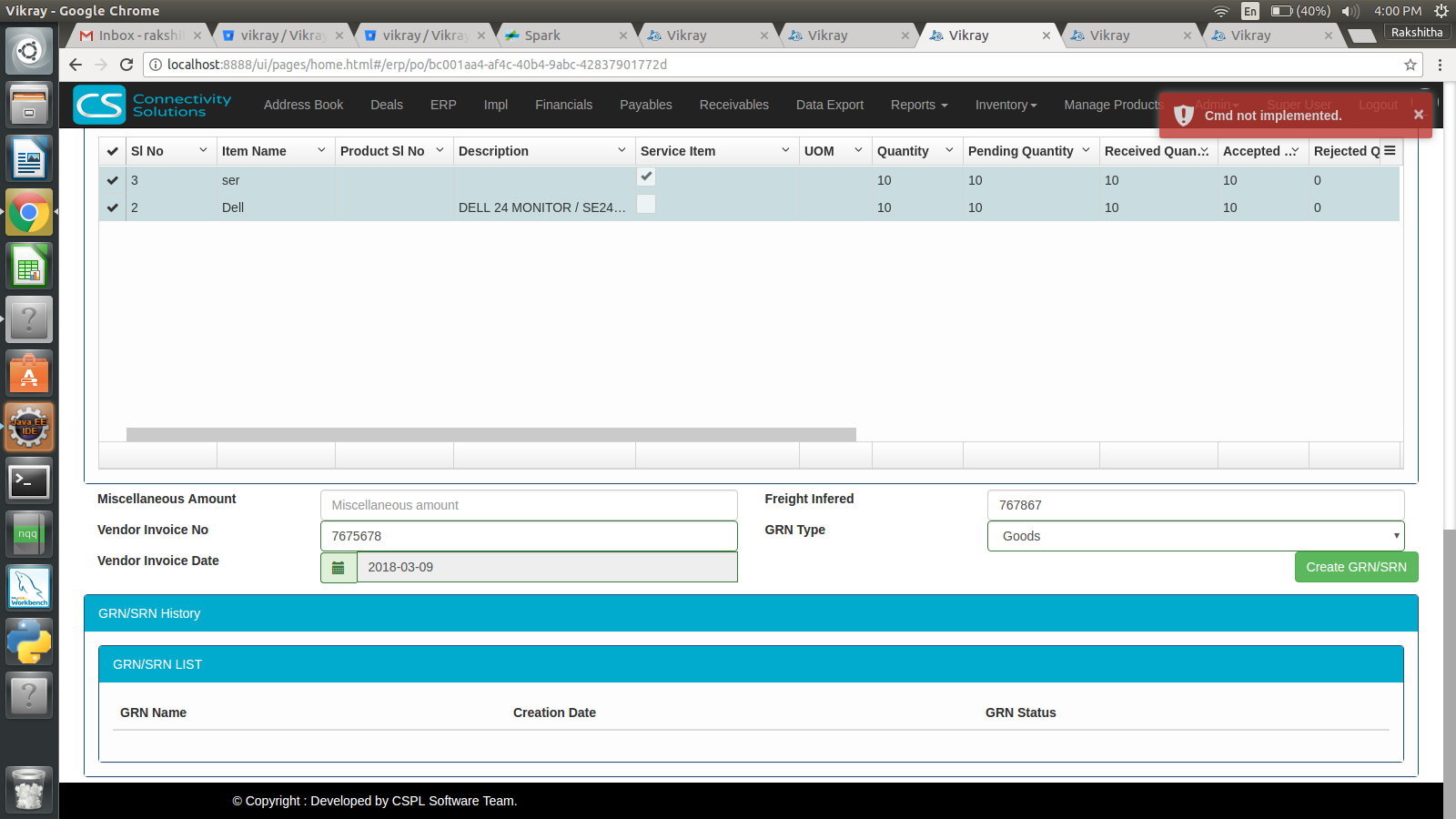Screen dimensions: 1456x819
Task: Close the 'Cmd not implemented' alert
Action: coord(1418,115)
